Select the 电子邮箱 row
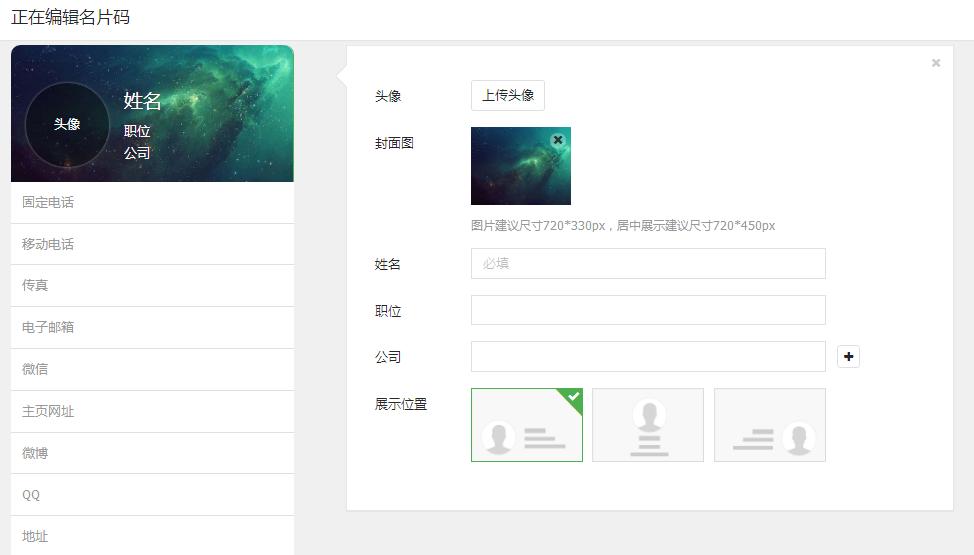This screenshot has width=974, height=555. point(152,328)
